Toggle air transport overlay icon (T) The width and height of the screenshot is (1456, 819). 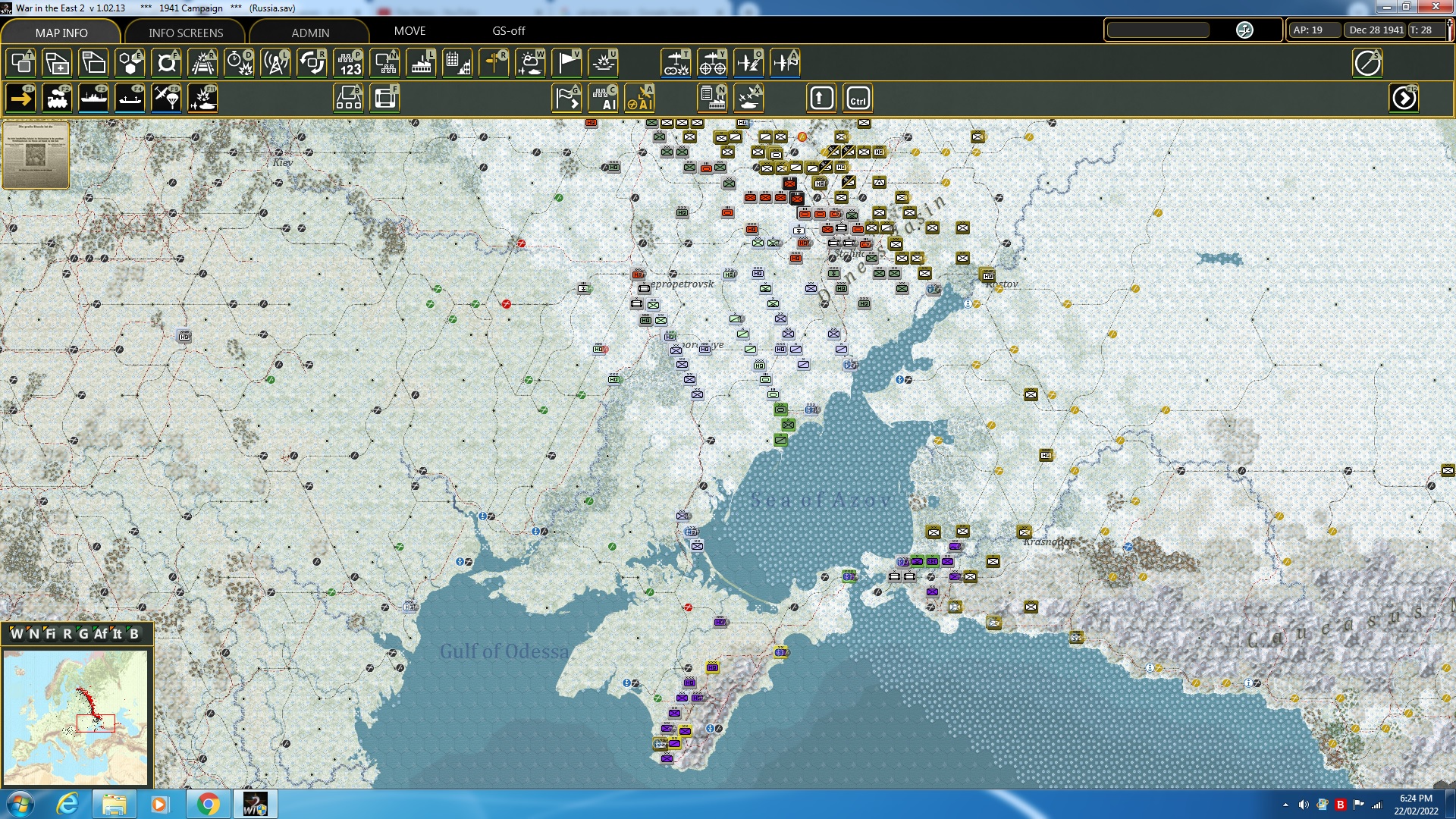click(676, 63)
